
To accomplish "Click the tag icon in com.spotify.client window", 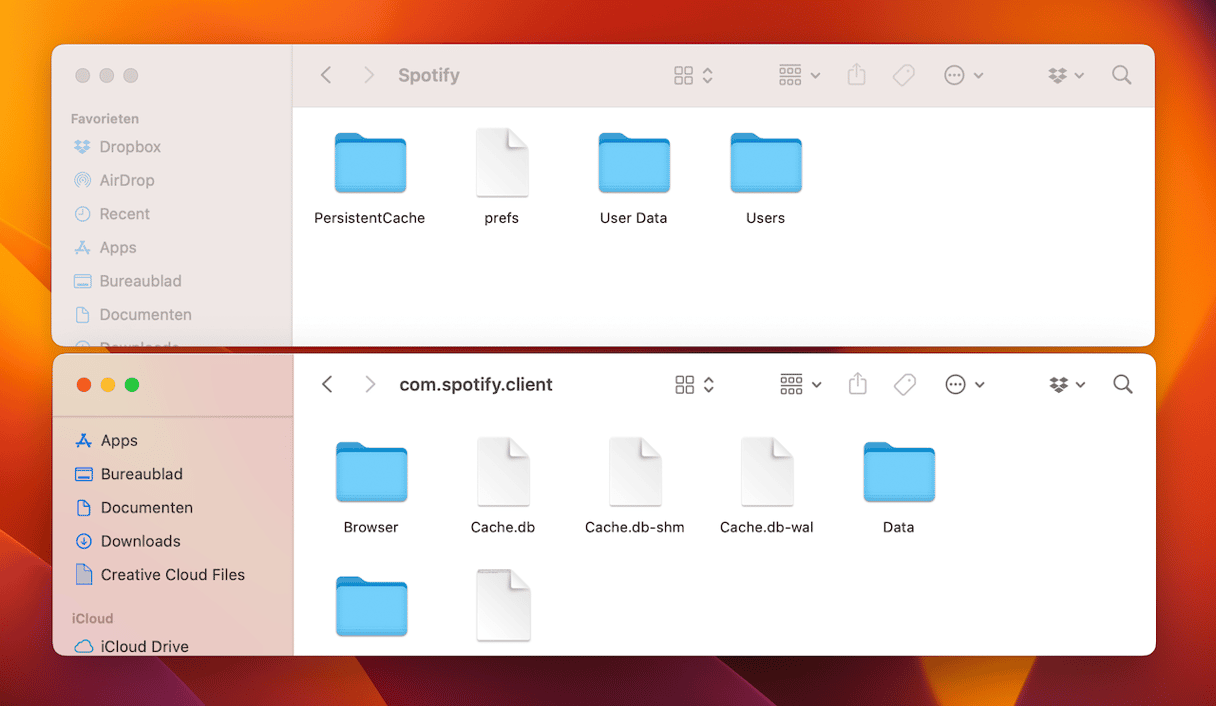I will point(905,385).
